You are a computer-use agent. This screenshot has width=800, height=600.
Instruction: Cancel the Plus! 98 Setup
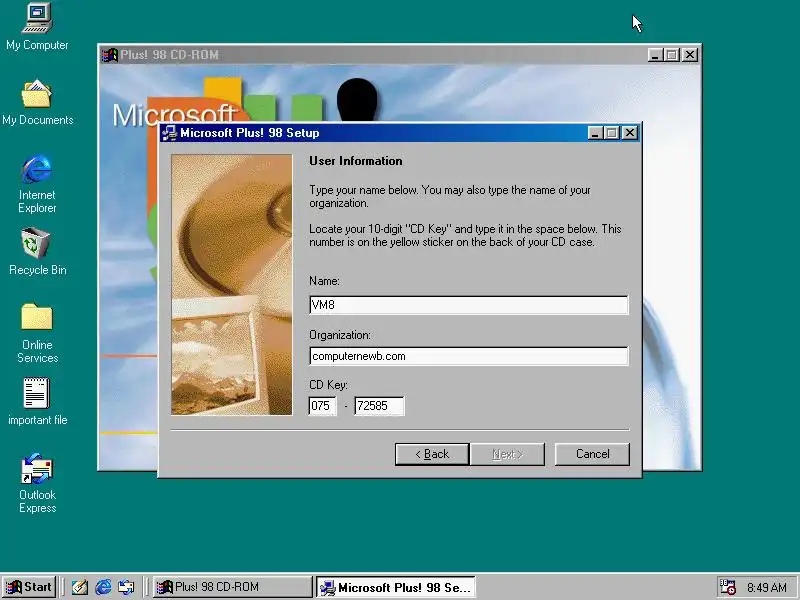[592, 454]
